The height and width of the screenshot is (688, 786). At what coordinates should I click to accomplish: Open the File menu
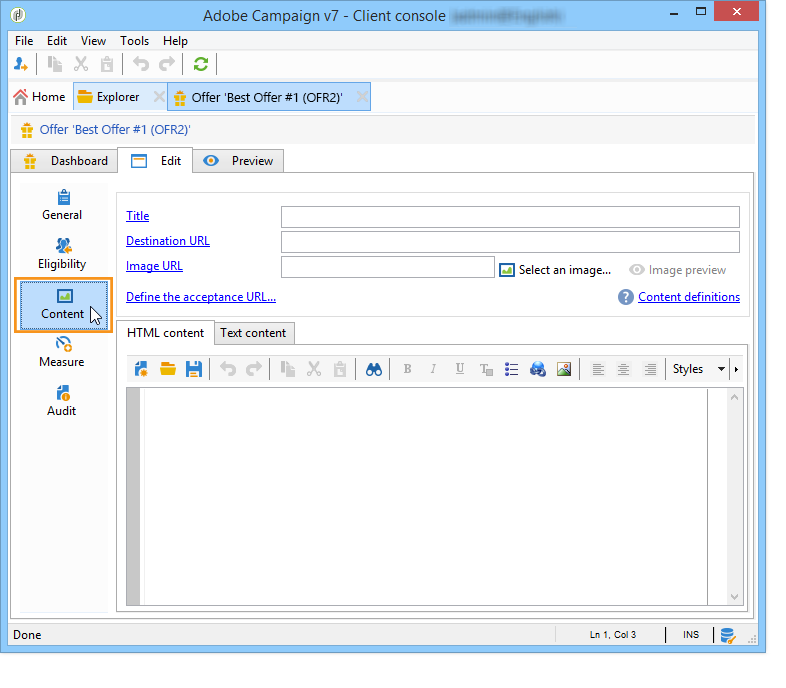[24, 41]
